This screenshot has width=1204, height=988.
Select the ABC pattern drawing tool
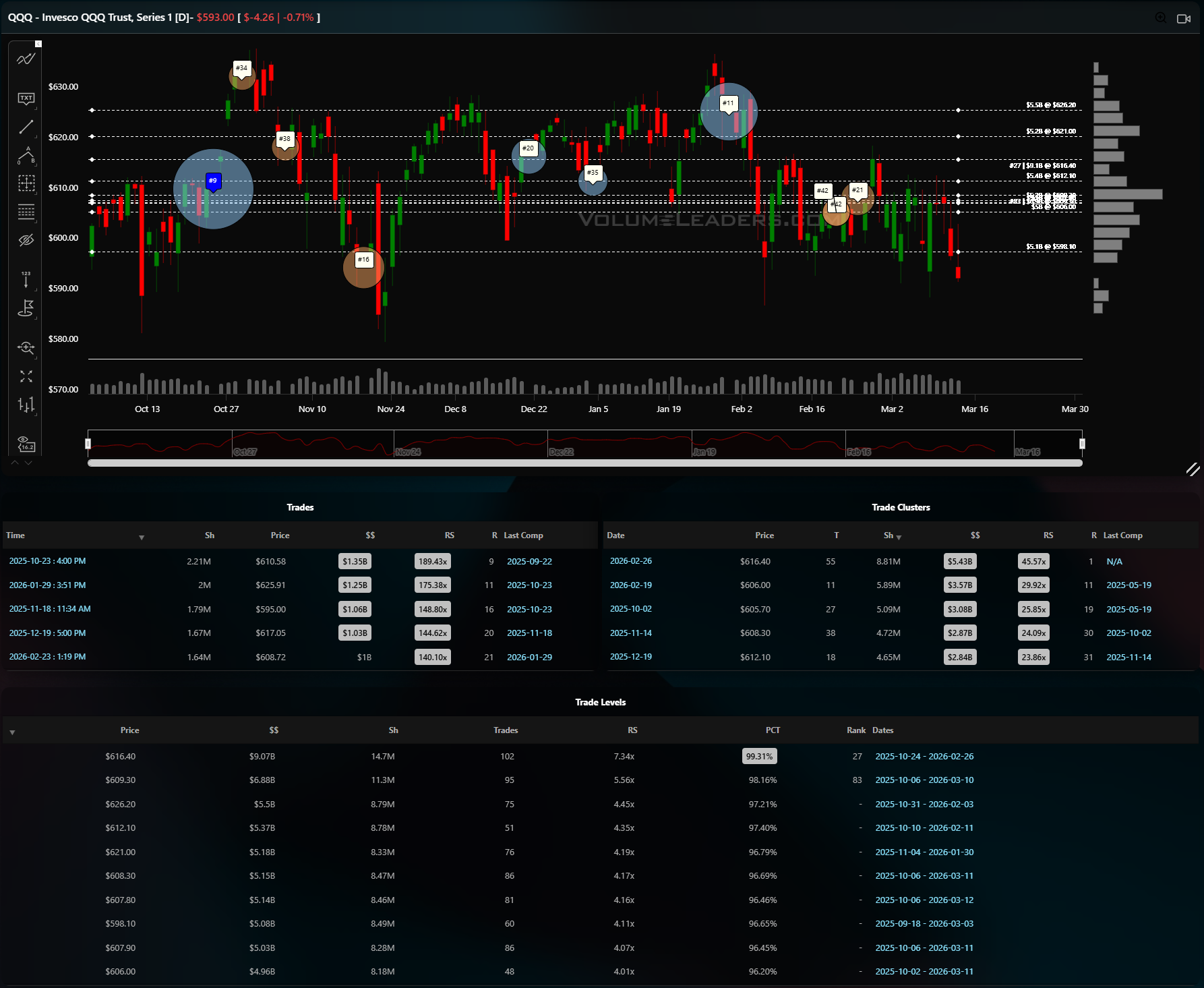[x=26, y=155]
